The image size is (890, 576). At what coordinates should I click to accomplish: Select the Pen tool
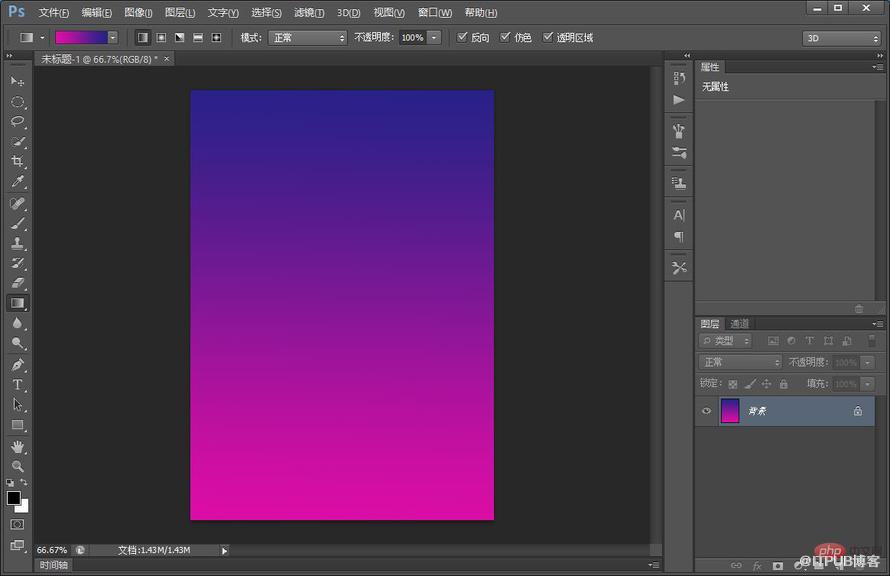17,364
